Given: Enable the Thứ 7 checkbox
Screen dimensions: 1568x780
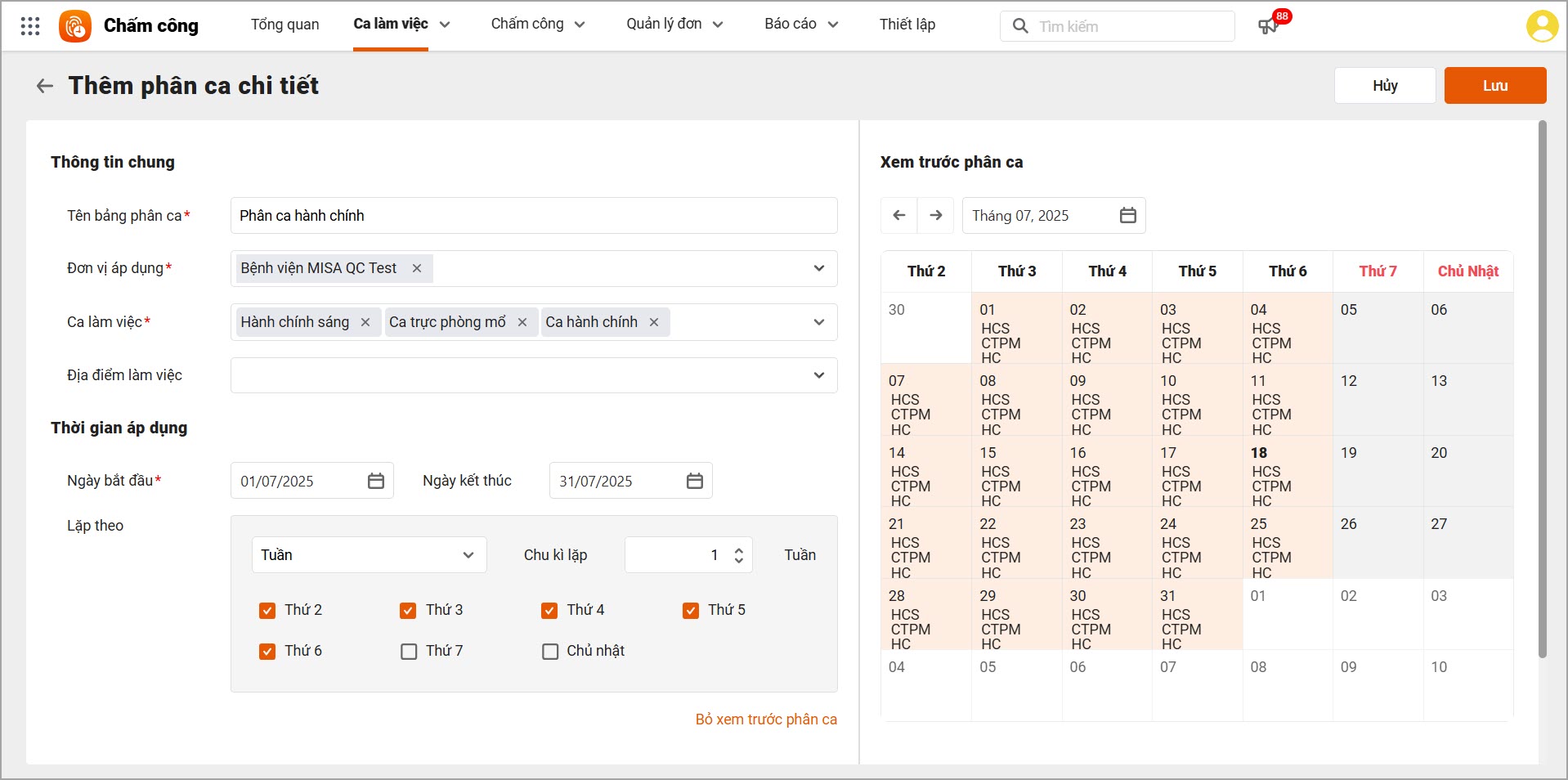Looking at the screenshot, I should [409, 652].
